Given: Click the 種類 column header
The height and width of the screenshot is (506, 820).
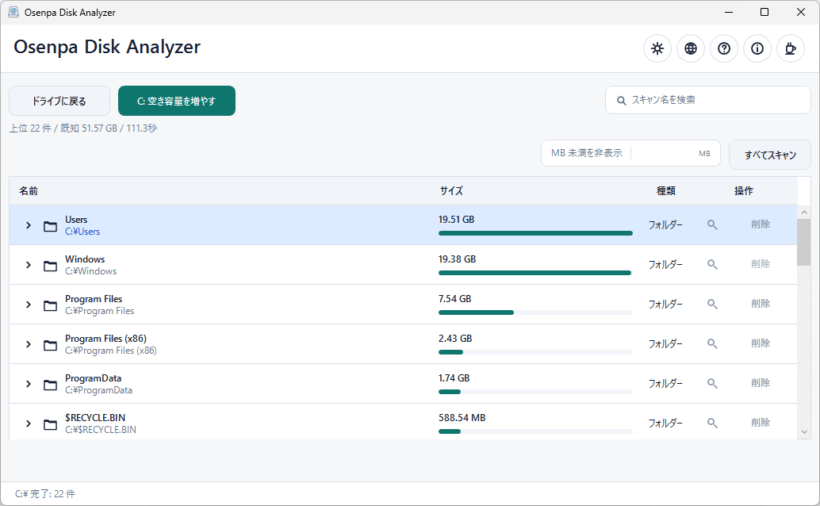Looking at the screenshot, I should click(x=666, y=191).
